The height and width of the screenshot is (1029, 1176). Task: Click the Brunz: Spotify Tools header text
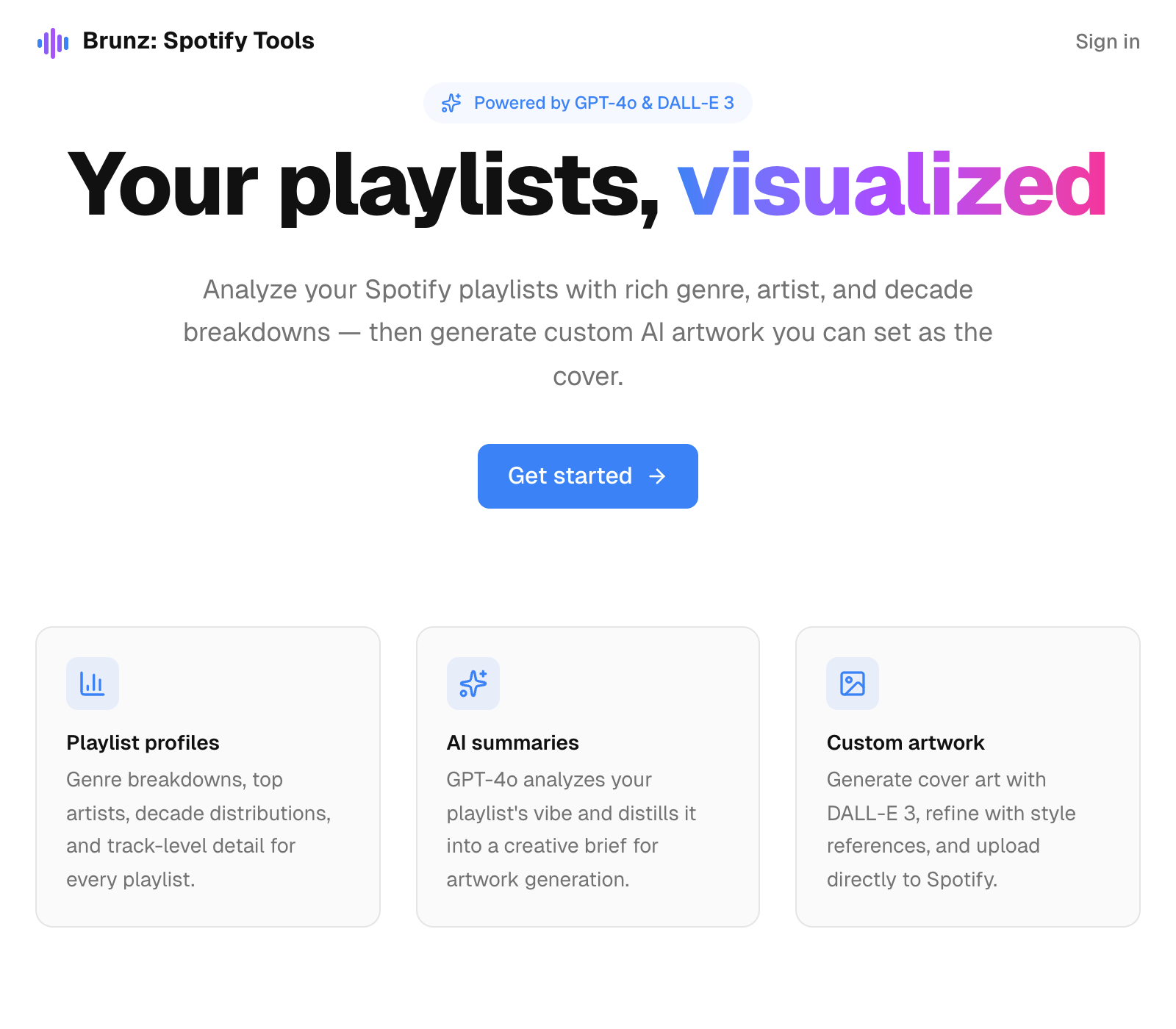pyautogui.click(x=198, y=42)
